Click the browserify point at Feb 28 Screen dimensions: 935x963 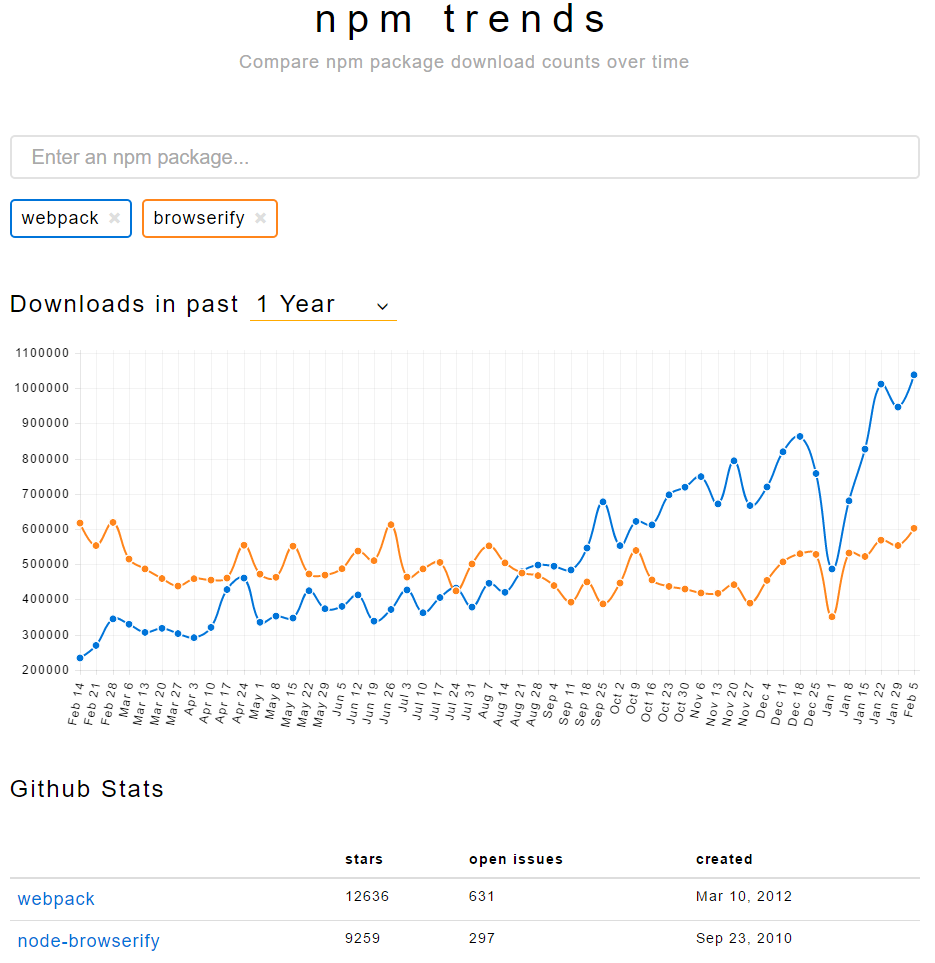point(112,522)
